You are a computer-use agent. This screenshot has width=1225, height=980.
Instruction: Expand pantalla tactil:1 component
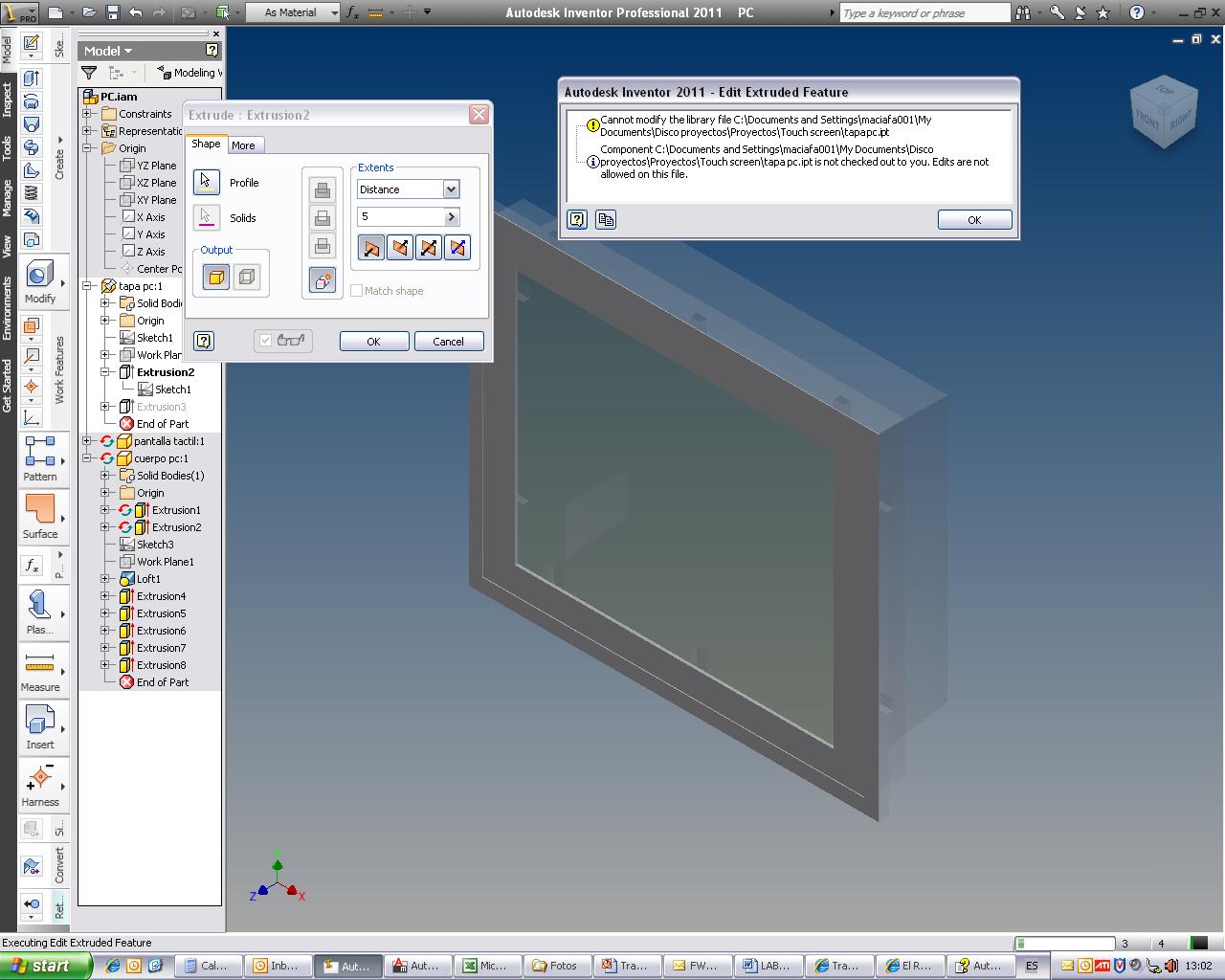click(x=87, y=441)
